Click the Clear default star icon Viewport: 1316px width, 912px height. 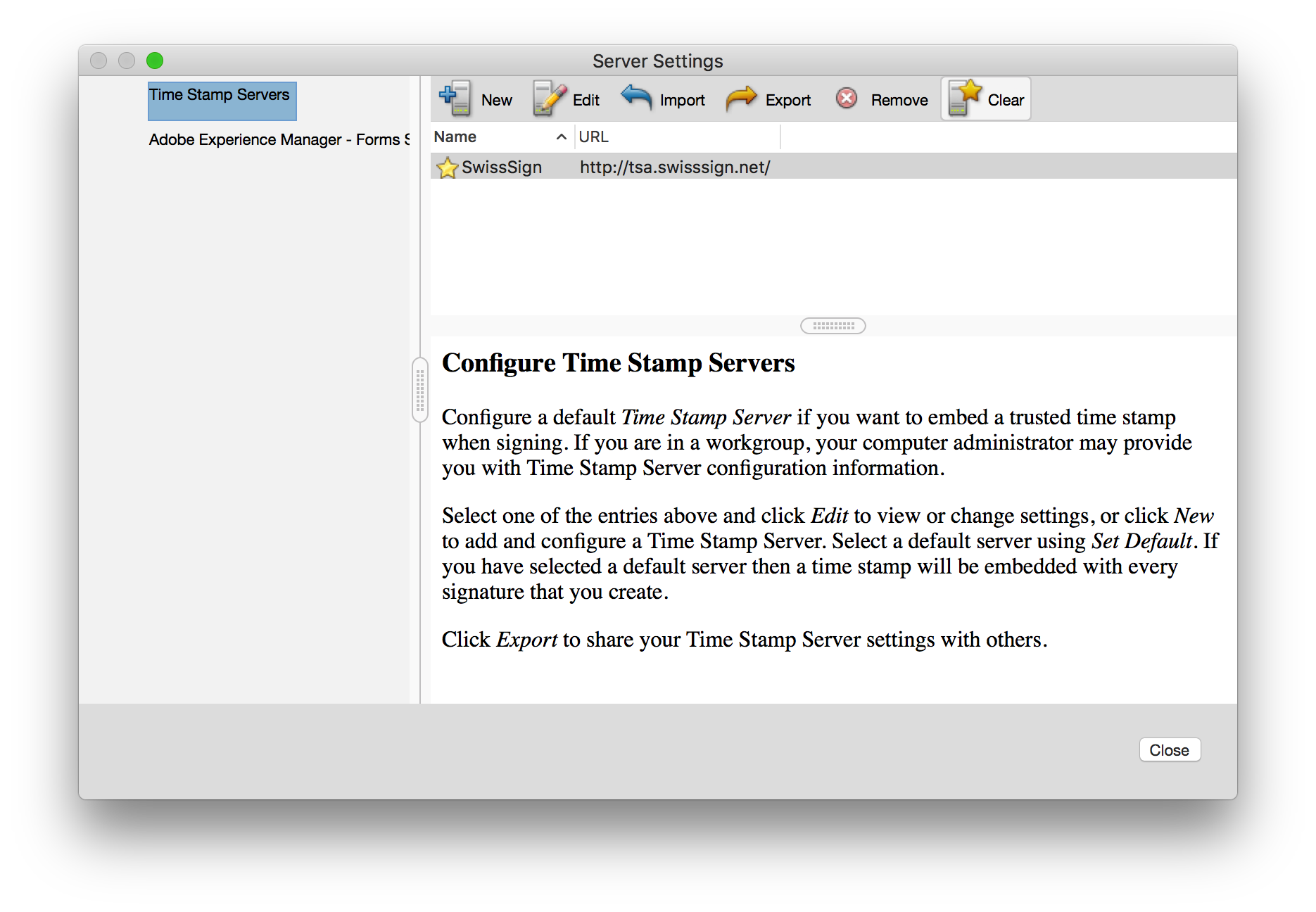pos(965,99)
